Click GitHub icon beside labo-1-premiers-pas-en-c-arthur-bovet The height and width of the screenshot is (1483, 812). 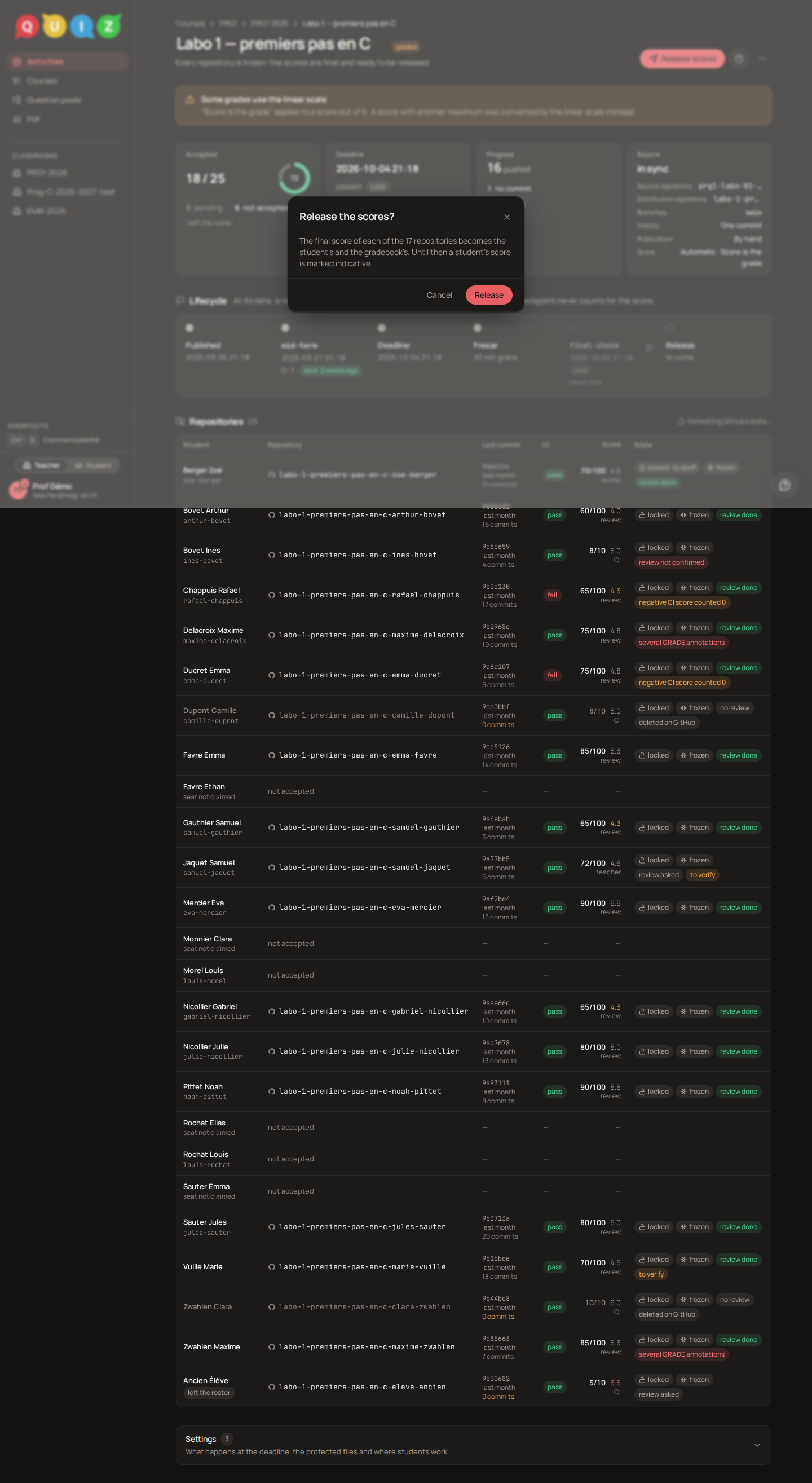[x=272, y=515]
